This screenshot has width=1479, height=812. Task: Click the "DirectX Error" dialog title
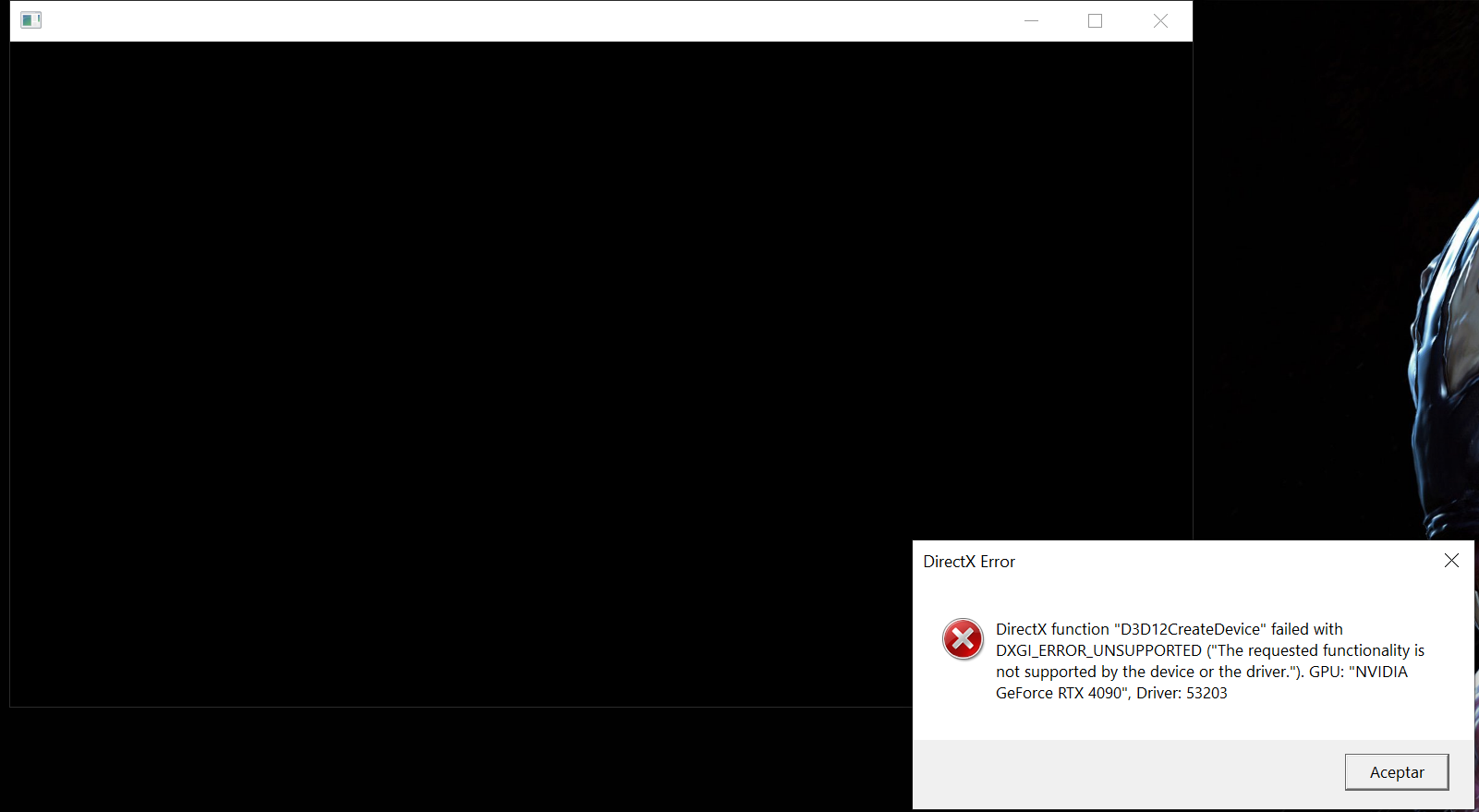click(x=969, y=562)
